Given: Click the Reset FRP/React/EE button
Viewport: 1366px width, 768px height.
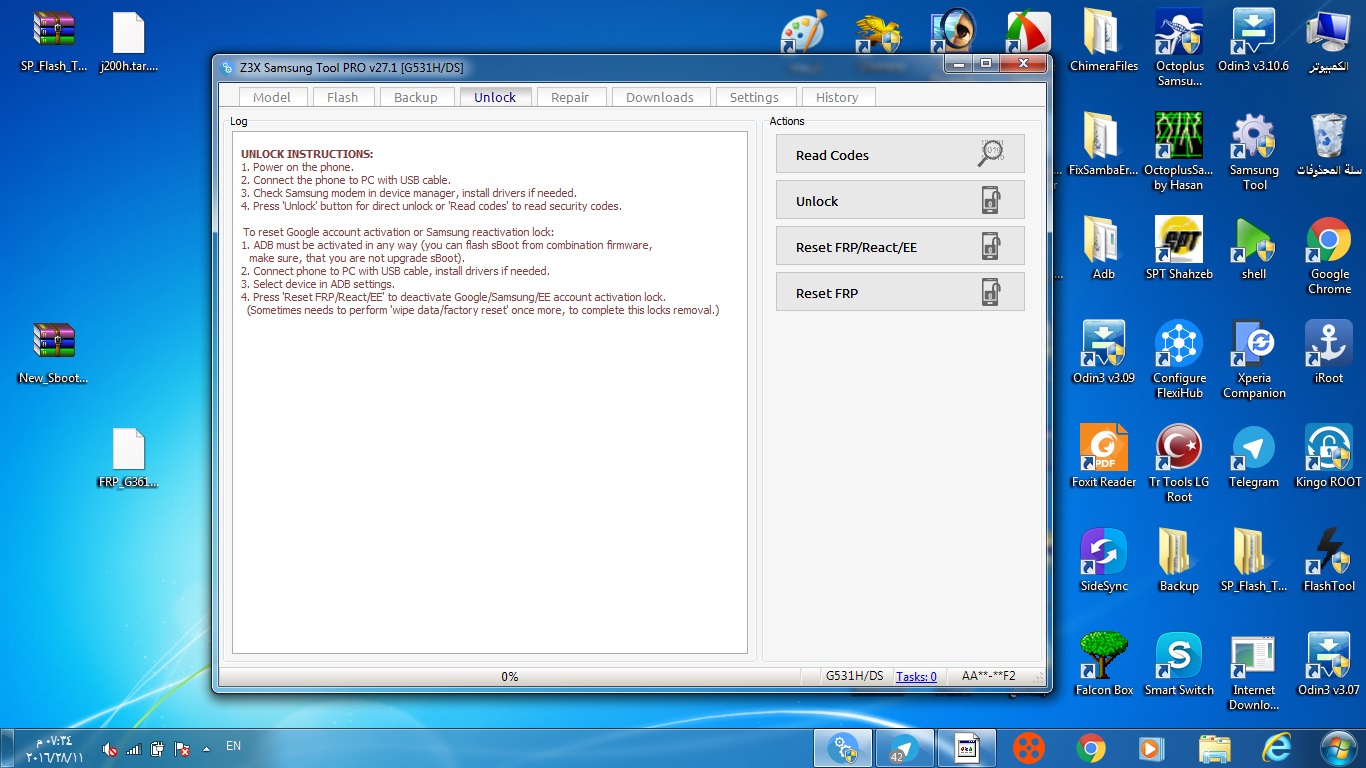Looking at the screenshot, I should [900, 246].
